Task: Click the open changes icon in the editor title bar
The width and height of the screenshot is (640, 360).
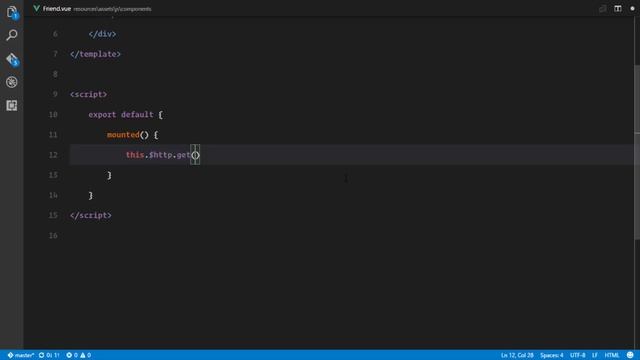Action: (602, 9)
